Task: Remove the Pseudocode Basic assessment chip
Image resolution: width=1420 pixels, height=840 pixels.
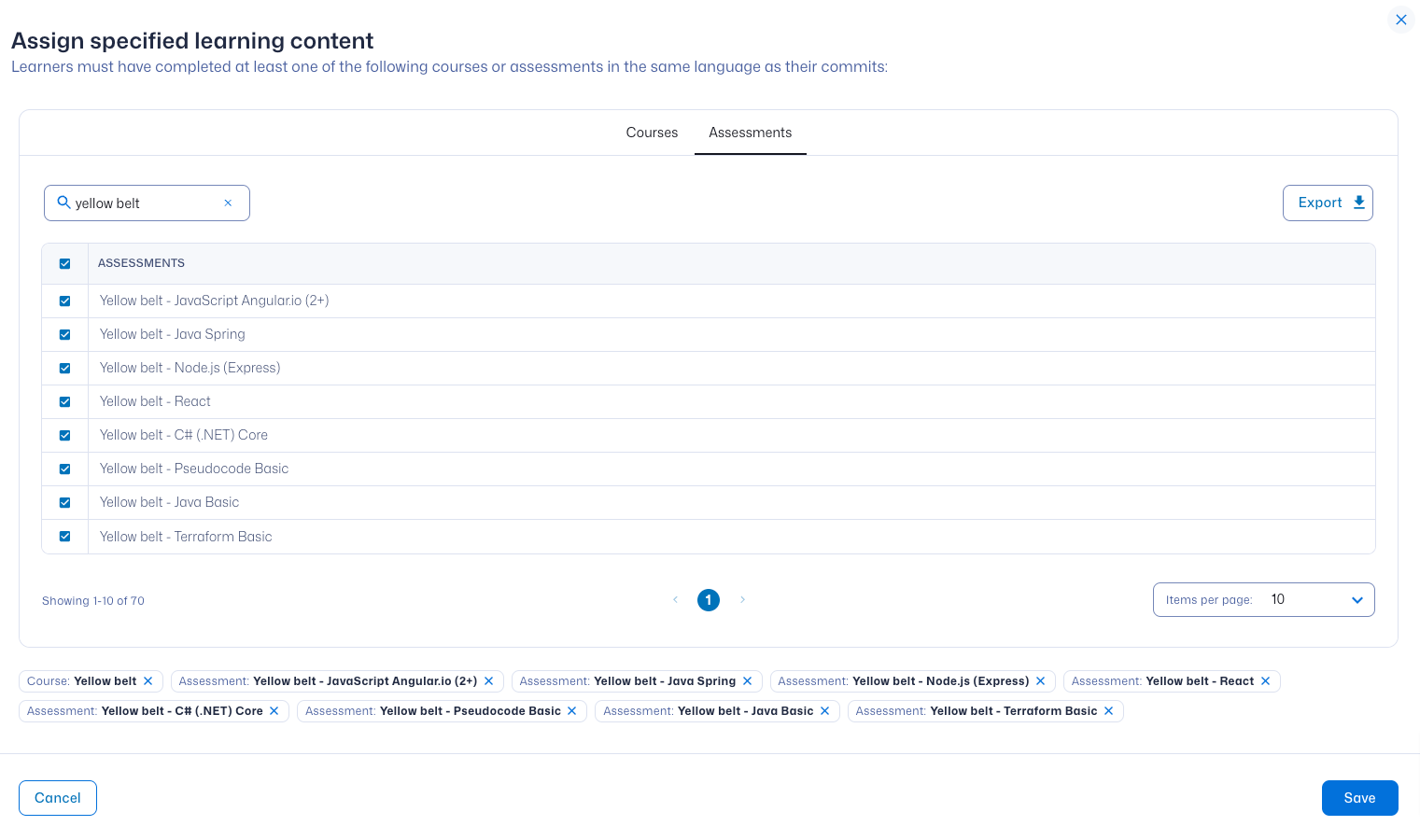Action: [x=571, y=711]
